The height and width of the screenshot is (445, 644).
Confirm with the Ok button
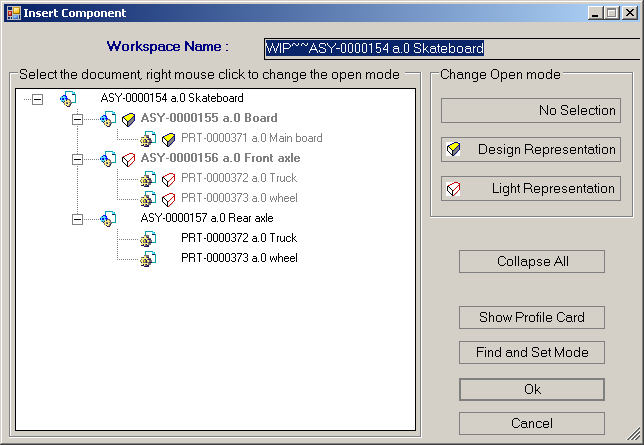[531, 388]
